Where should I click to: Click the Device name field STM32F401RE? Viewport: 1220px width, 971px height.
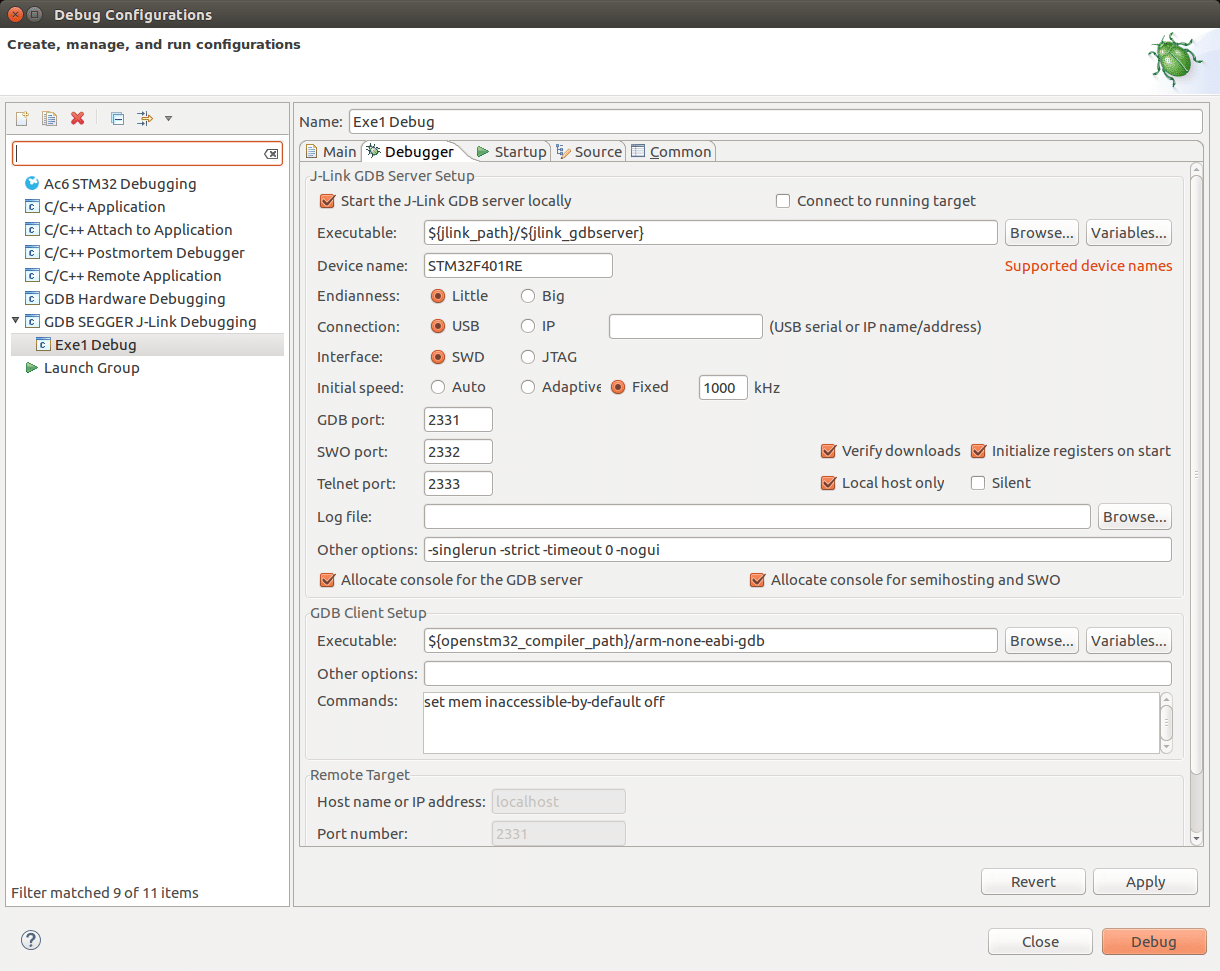[x=518, y=266]
